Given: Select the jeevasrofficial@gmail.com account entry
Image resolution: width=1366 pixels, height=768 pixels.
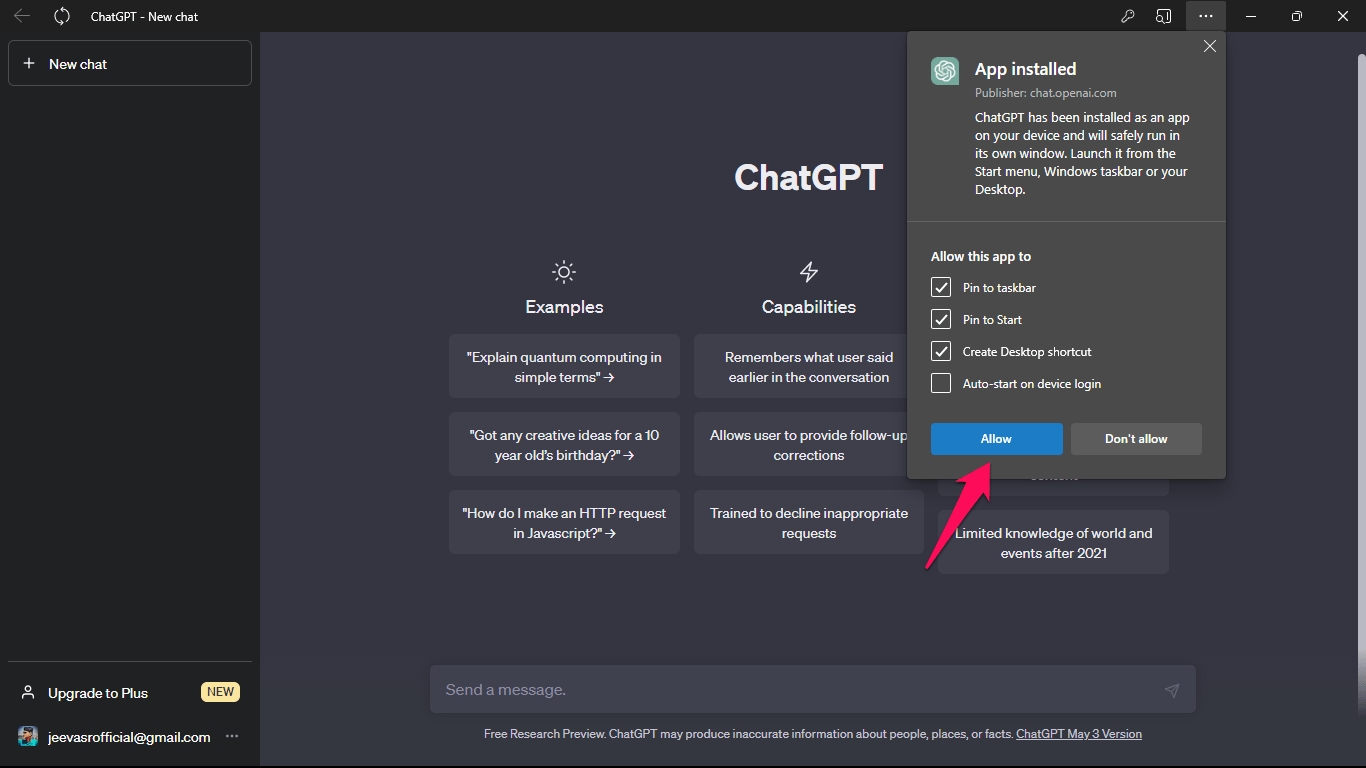Looking at the screenshot, I should click(x=130, y=737).
